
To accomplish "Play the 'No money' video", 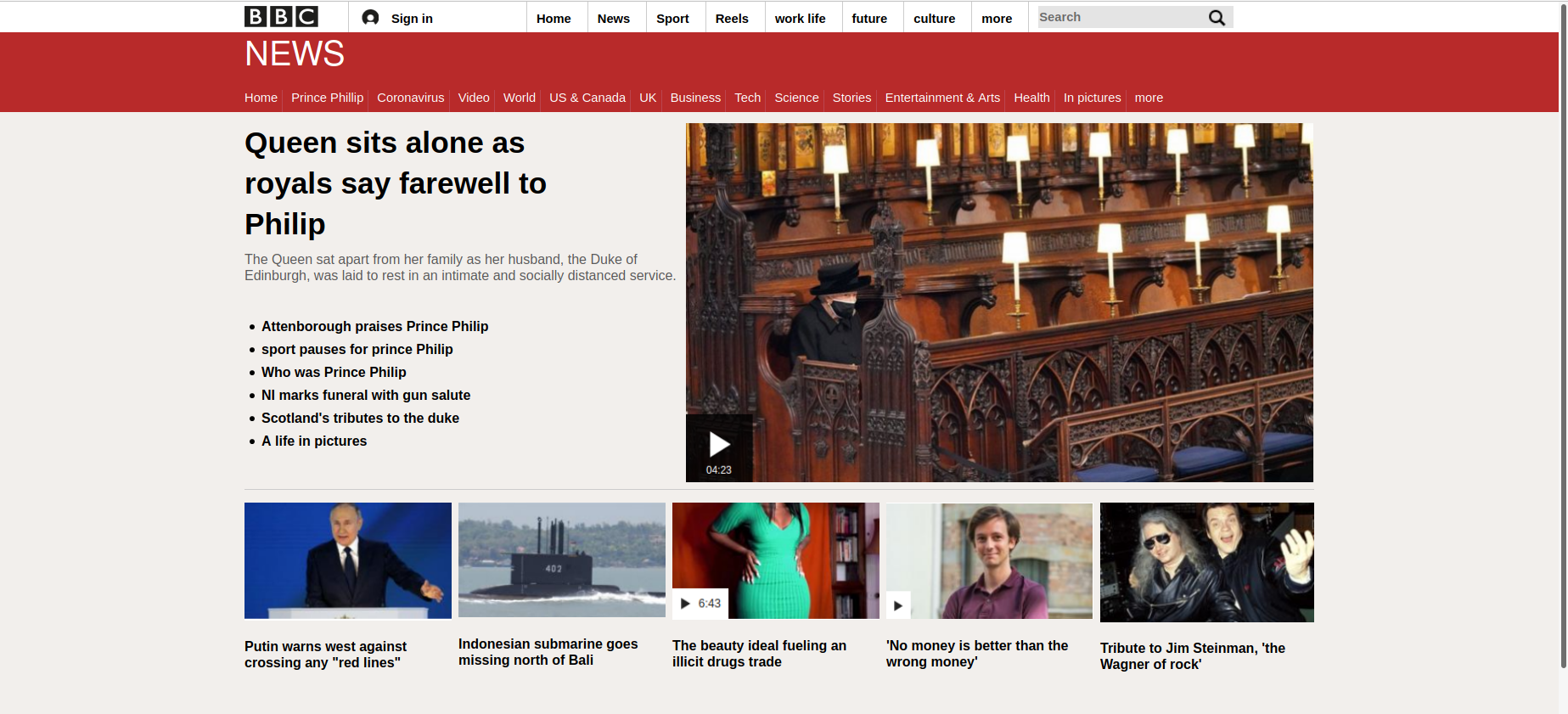I will pos(898,605).
